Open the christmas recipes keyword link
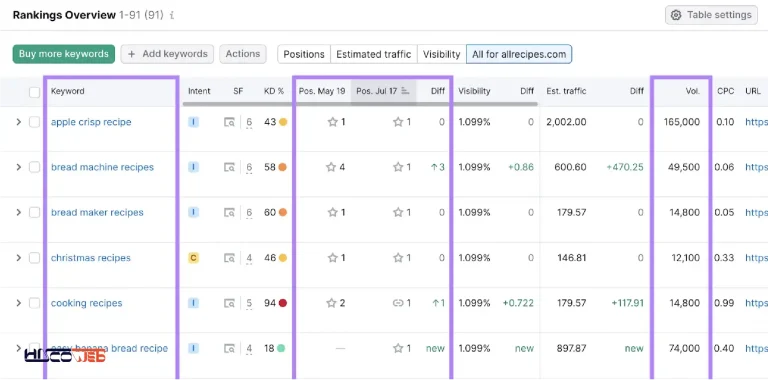 click(x=91, y=258)
